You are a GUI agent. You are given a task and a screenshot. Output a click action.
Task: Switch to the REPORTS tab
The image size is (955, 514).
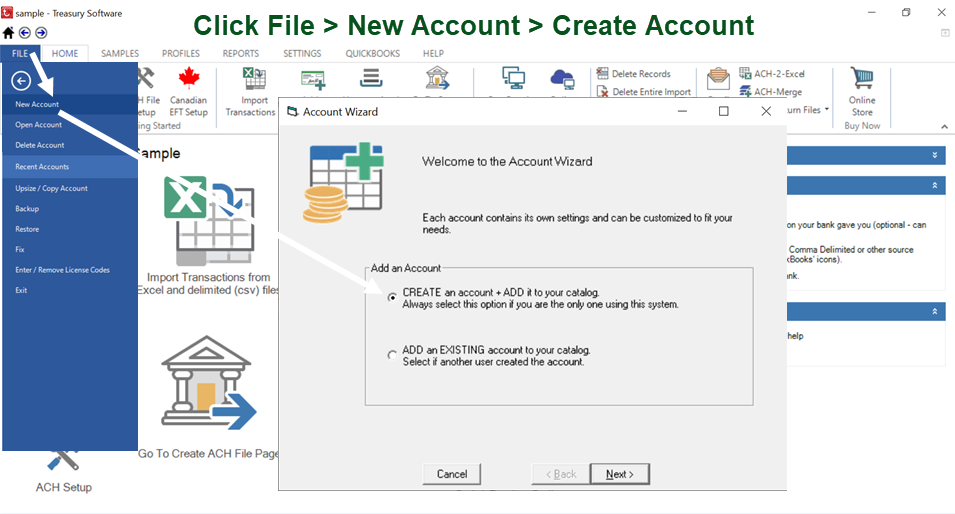(x=241, y=54)
